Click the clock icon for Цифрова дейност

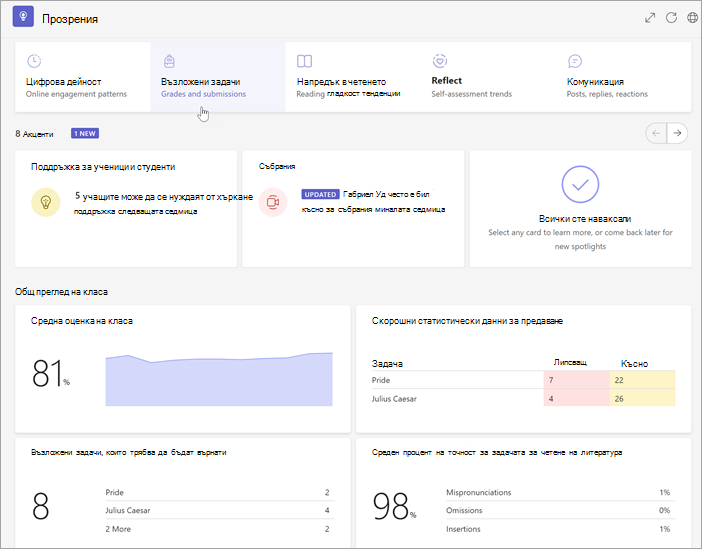(x=34, y=61)
